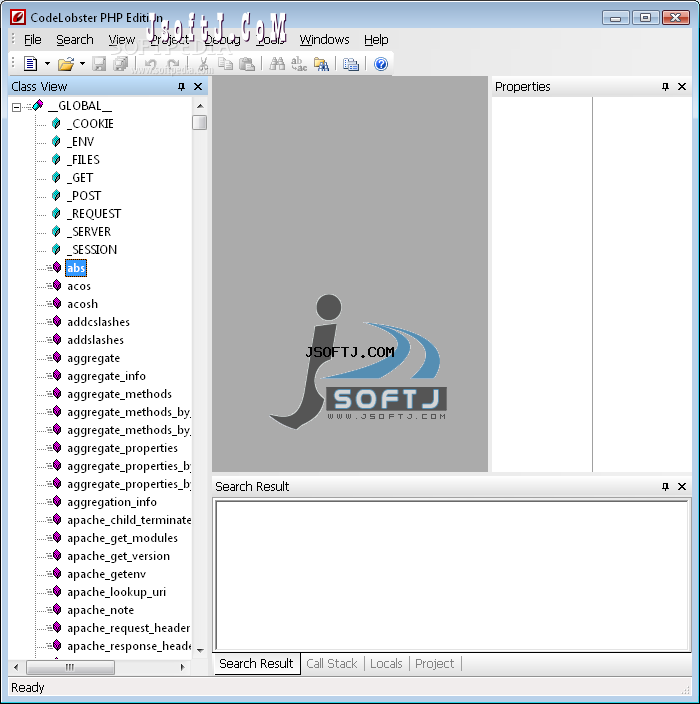Select the _GET variable item
700x704 pixels.
coord(80,178)
